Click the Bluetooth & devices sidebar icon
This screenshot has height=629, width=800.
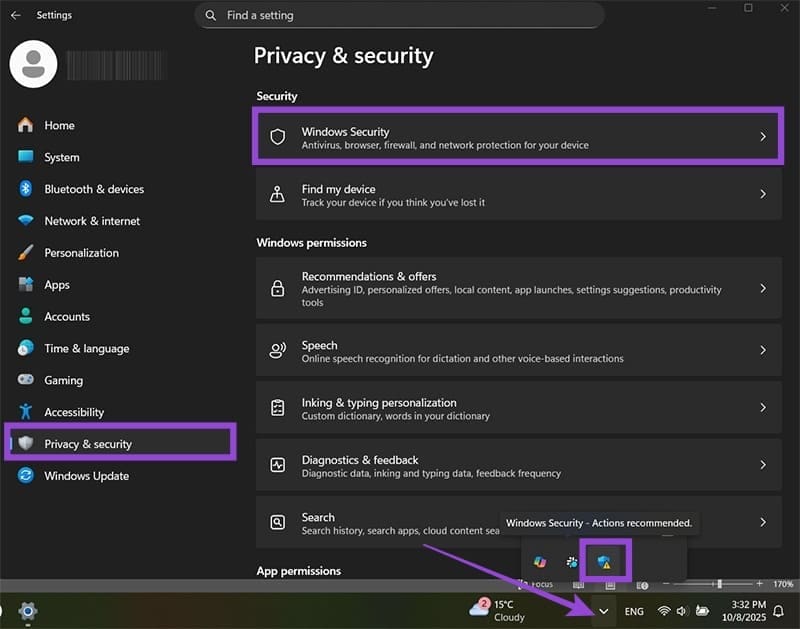(25, 189)
